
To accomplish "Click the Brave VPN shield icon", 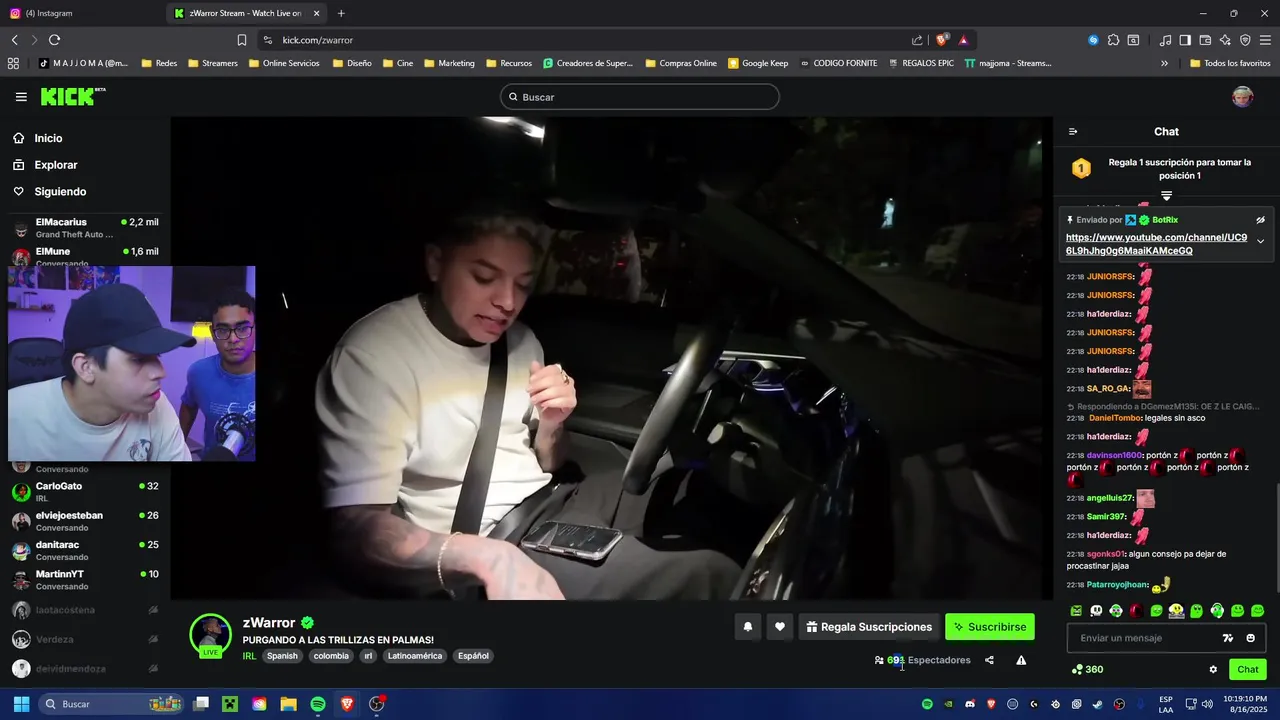I will tap(1245, 40).
